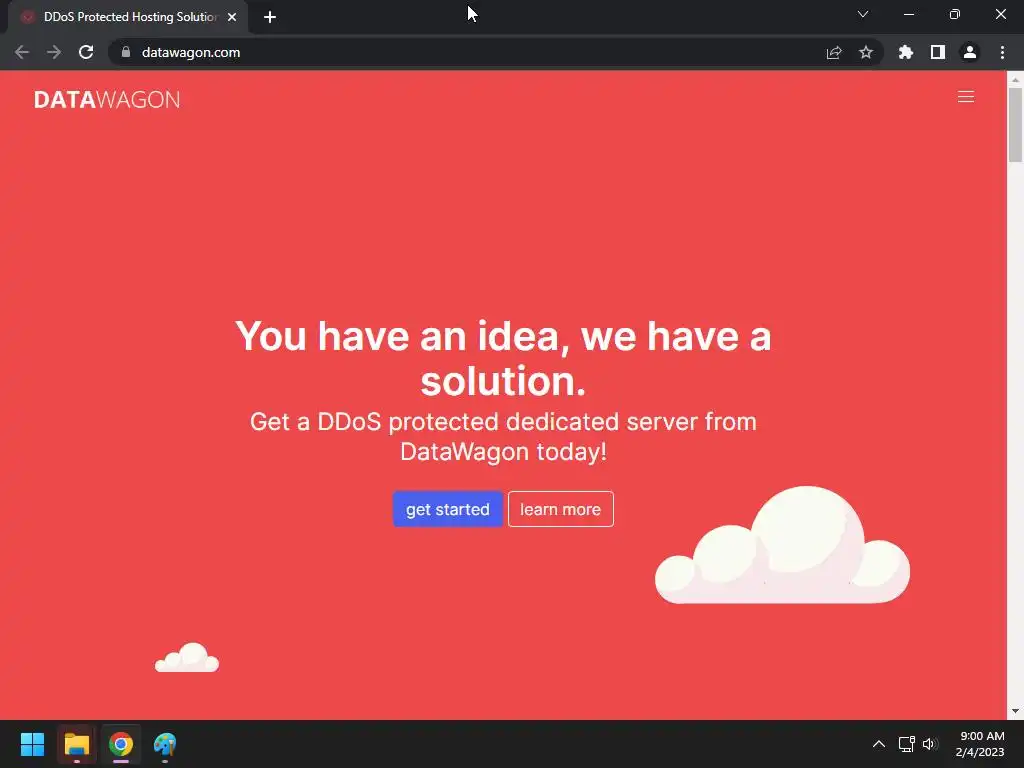The height and width of the screenshot is (768, 1024).
Task: Open the volume speaker tray icon
Action: [930, 744]
